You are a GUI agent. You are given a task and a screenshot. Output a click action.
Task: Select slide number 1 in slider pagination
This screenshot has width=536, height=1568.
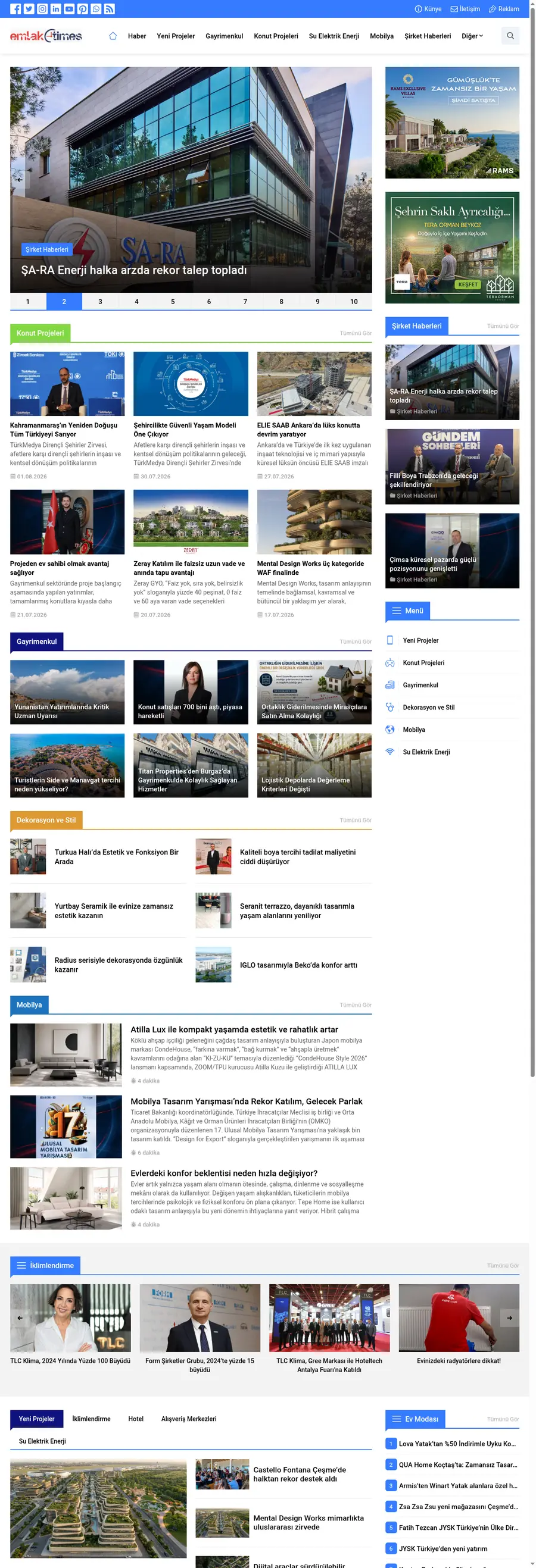tap(27, 301)
